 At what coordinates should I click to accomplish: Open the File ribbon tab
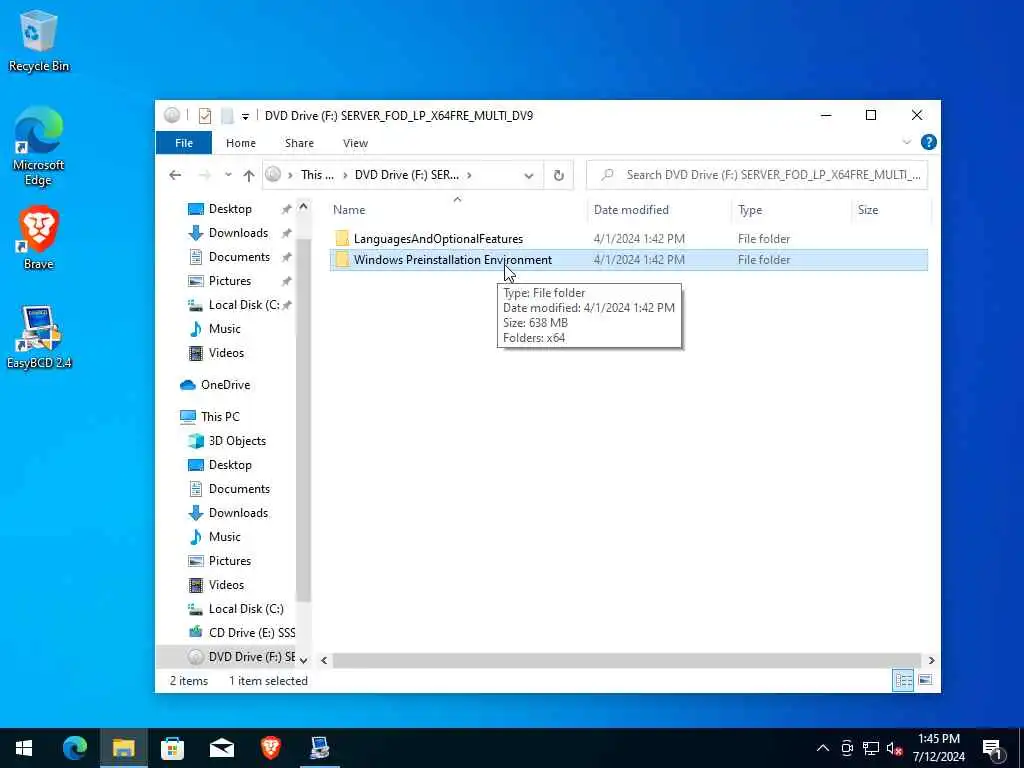pyautogui.click(x=184, y=142)
